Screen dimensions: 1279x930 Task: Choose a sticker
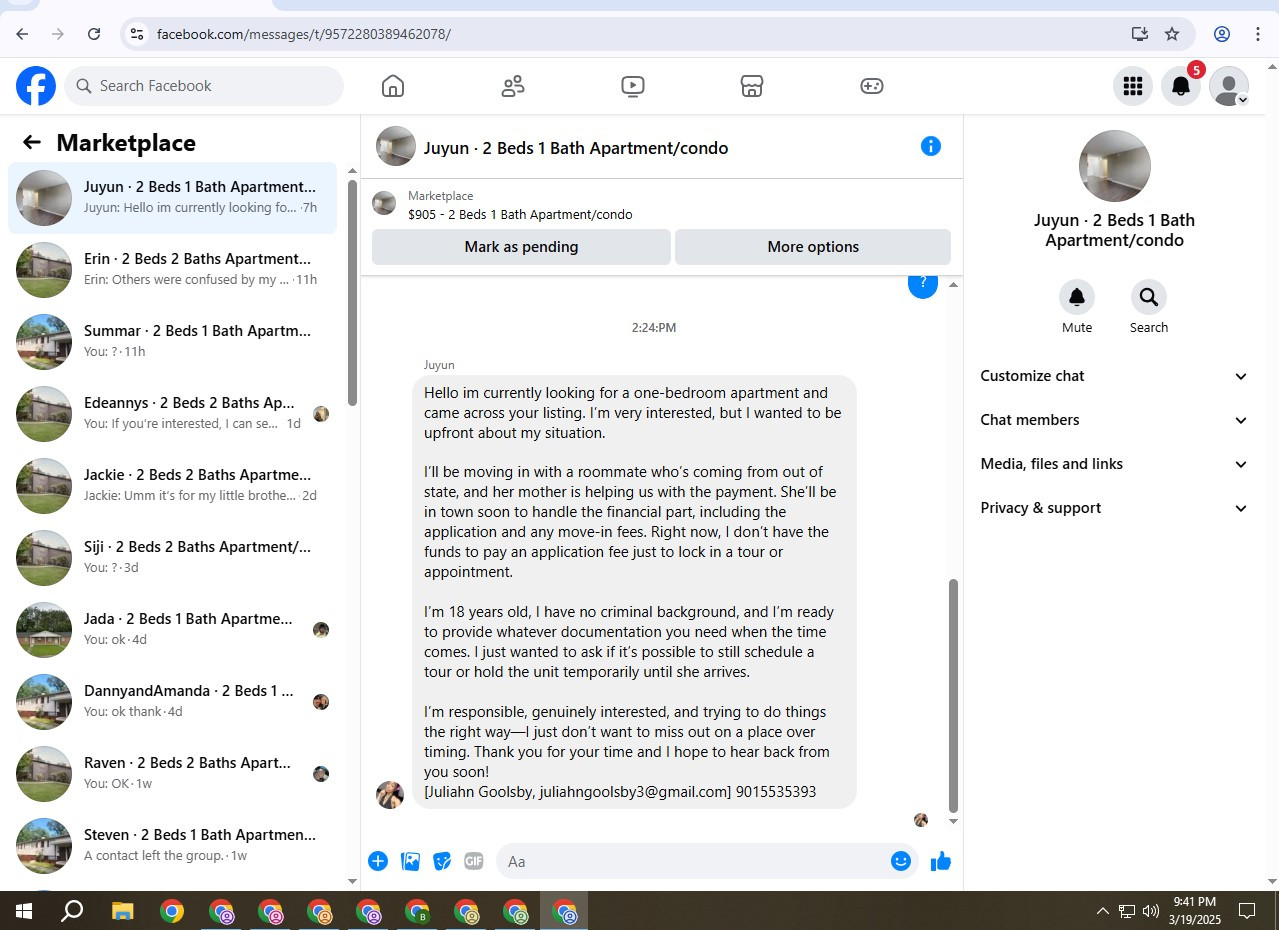tap(442, 861)
